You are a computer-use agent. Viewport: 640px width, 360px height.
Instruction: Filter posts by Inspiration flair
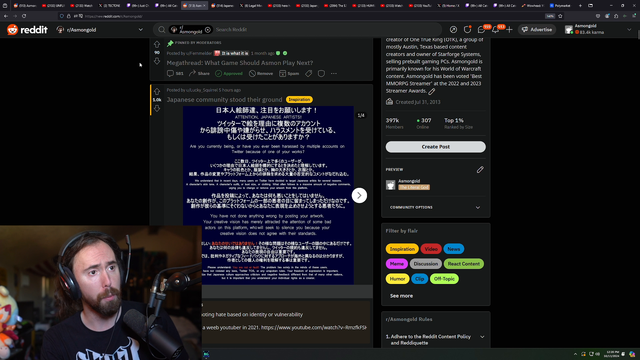point(402,249)
